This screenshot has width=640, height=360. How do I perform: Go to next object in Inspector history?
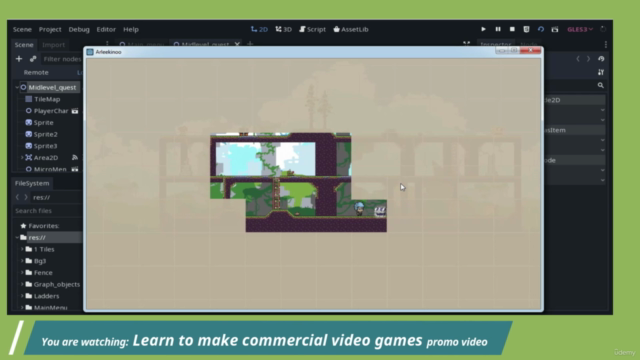pyautogui.click(x=588, y=59)
